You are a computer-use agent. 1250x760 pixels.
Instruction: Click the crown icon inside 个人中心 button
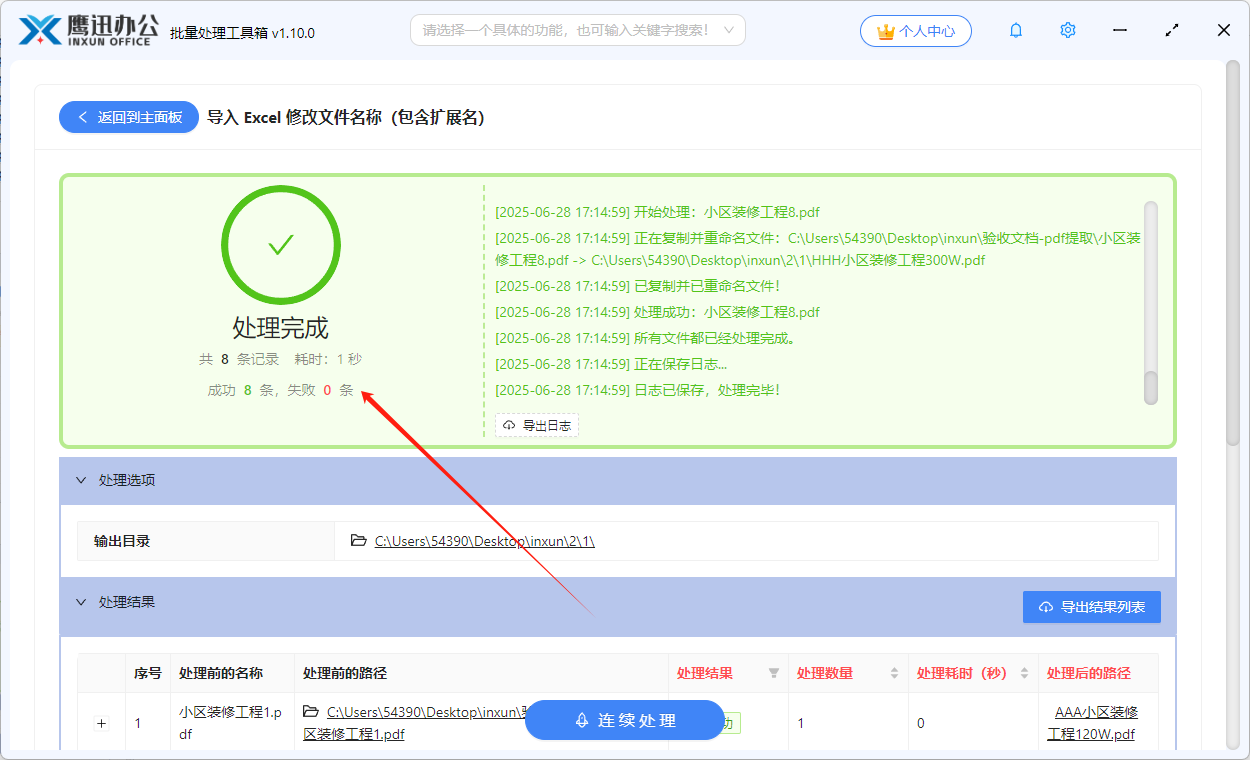[x=884, y=30]
